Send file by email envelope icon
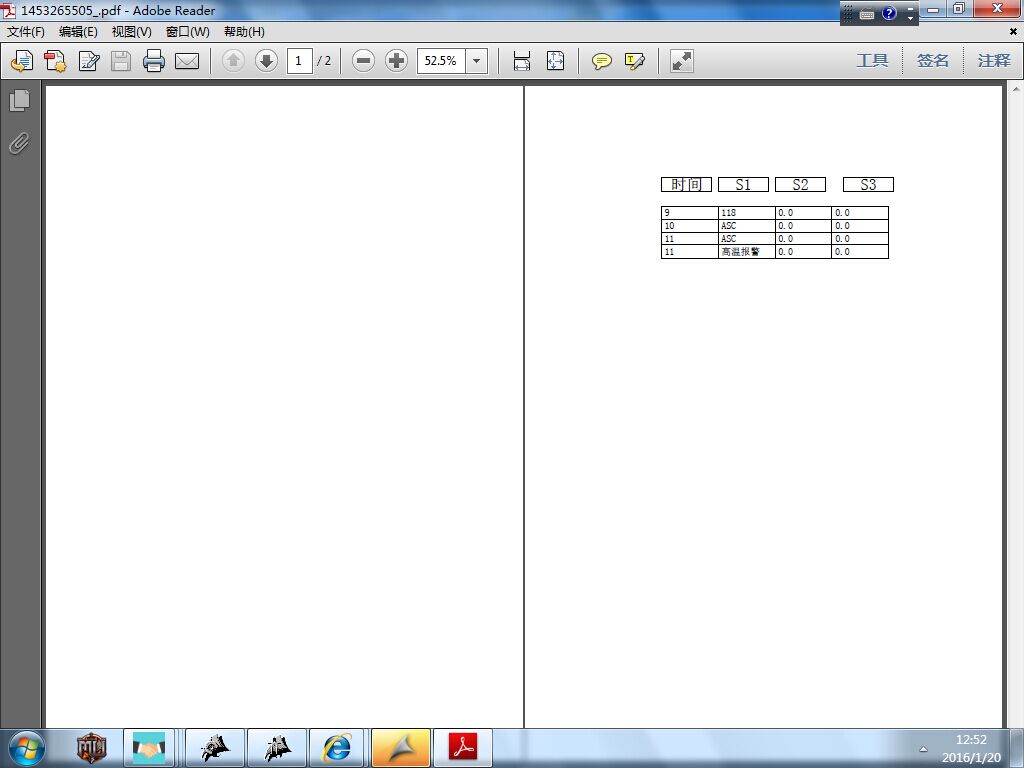Image resolution: width=1024 pixels, height=768 pixels. click(x=187, y=61)
